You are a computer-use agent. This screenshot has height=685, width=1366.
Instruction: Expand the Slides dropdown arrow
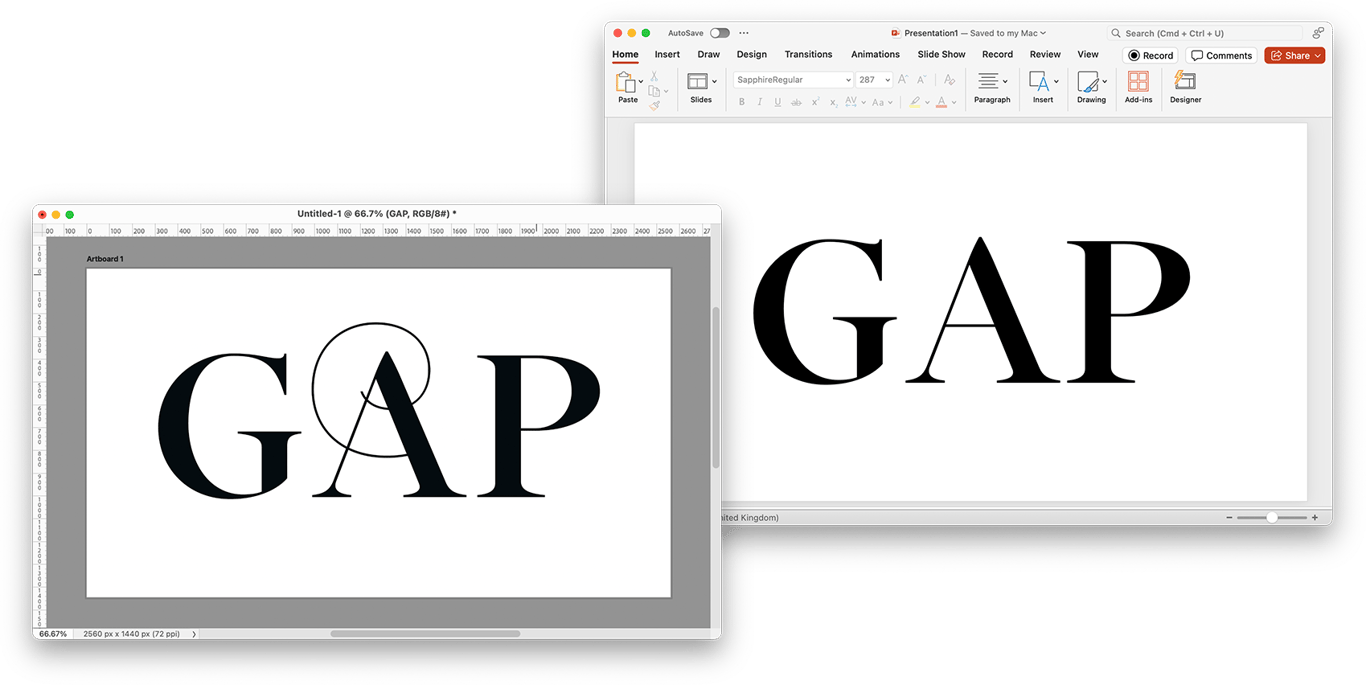tap(714, 82)
